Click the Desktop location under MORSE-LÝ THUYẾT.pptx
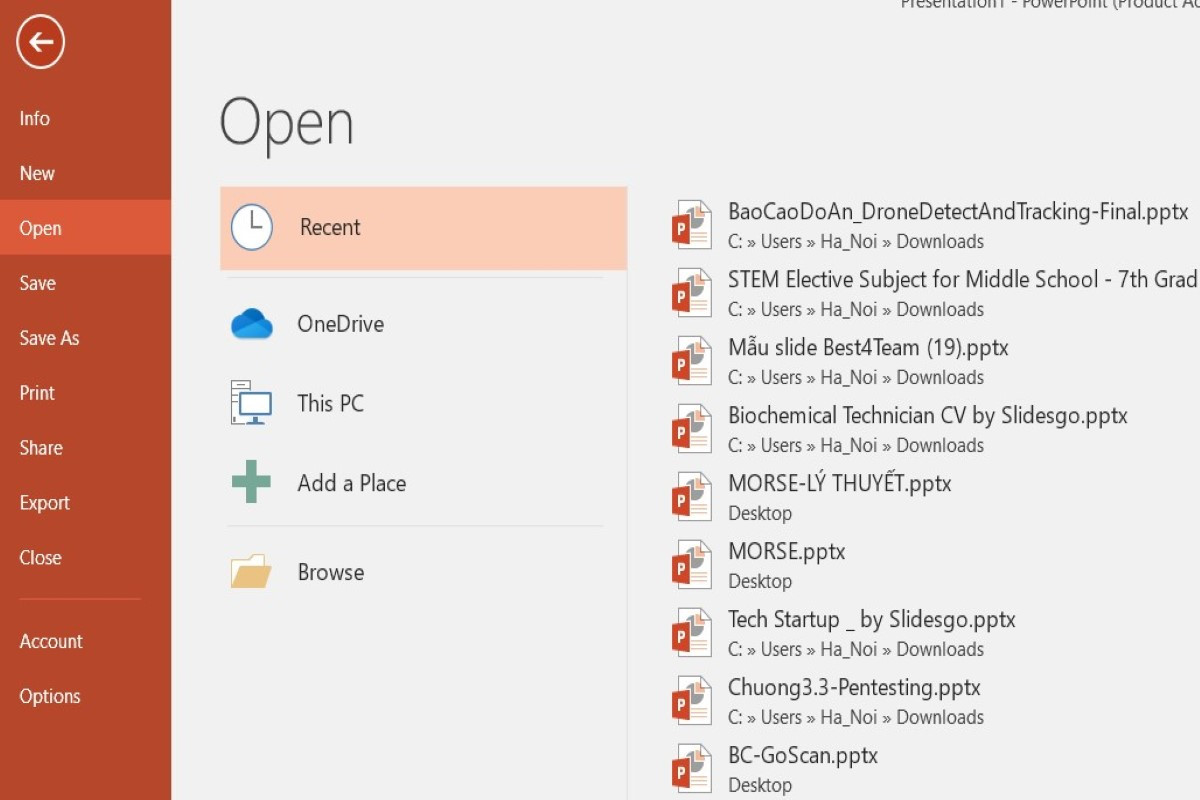 [x=760, y=513]
